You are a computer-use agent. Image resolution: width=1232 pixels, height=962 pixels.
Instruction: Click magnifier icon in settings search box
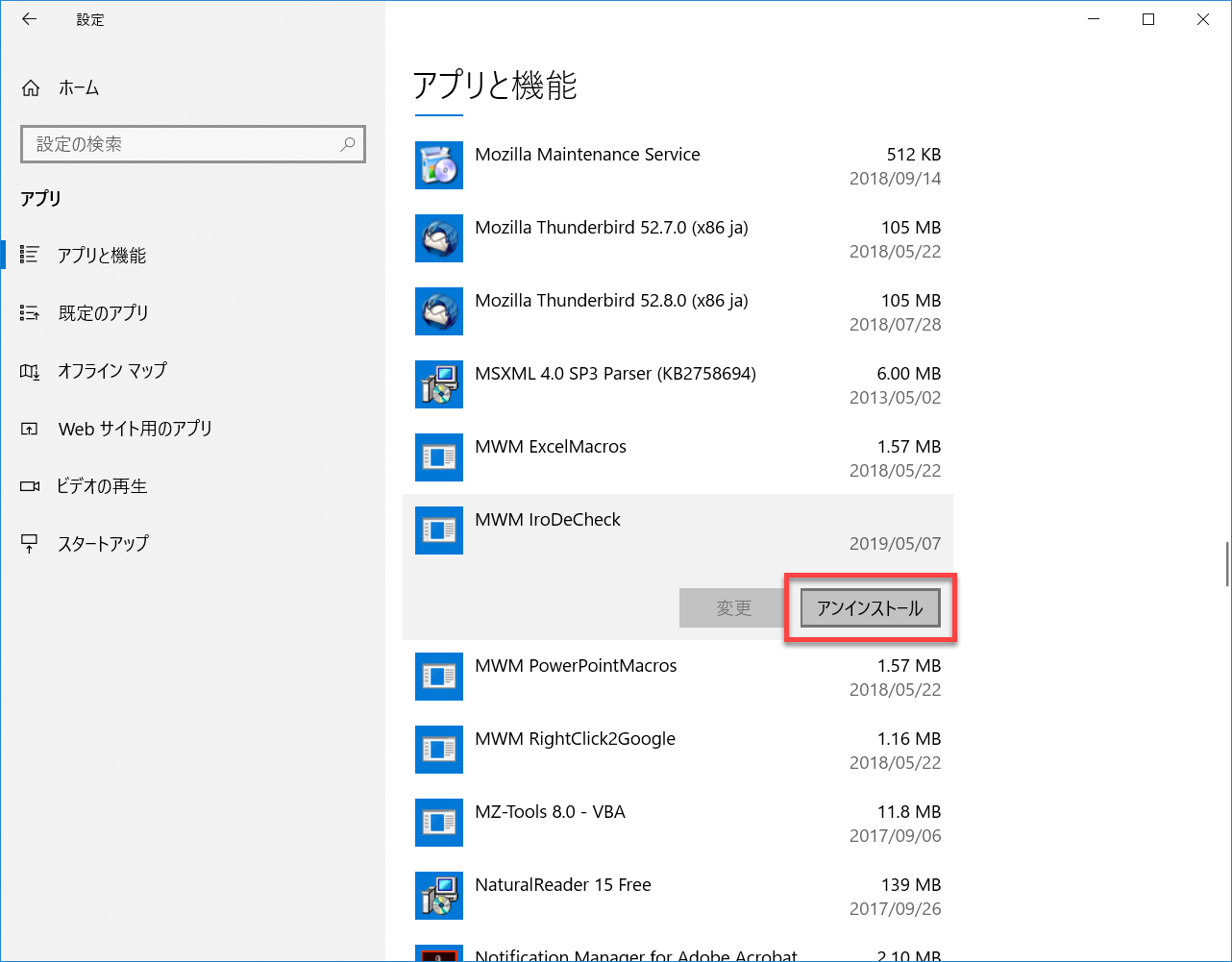coord(348,144)
